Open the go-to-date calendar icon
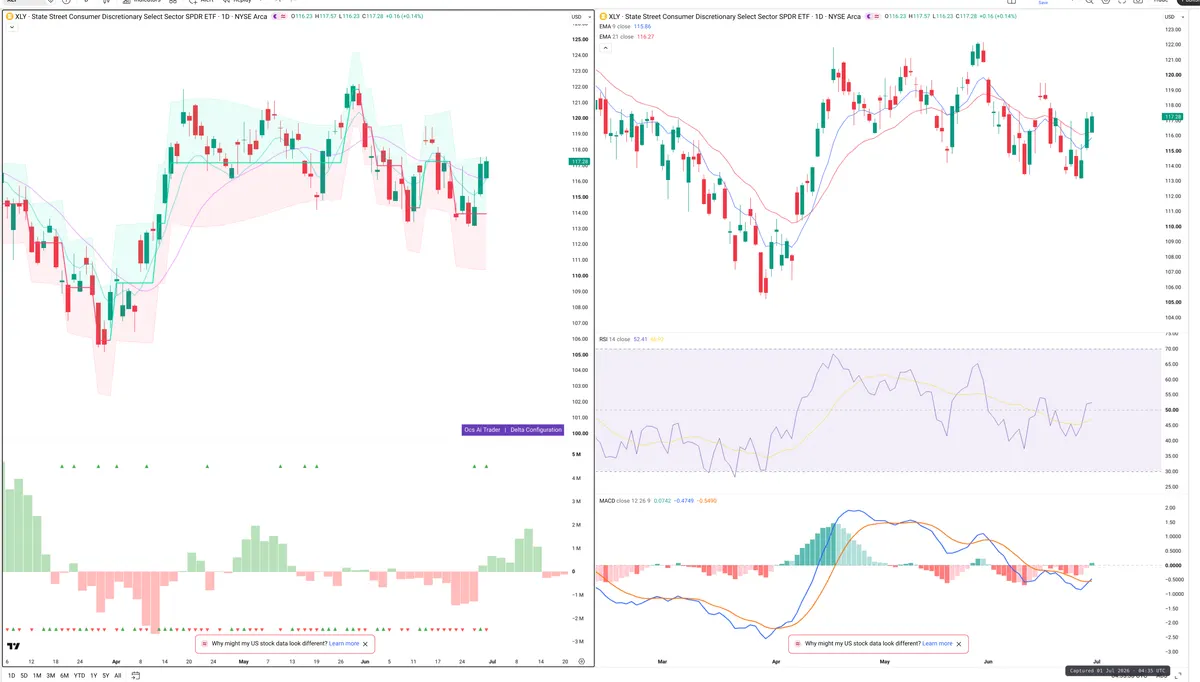The height and width of the screenshot is (682, 1200). pyautogui.click(x=135, y=675)
